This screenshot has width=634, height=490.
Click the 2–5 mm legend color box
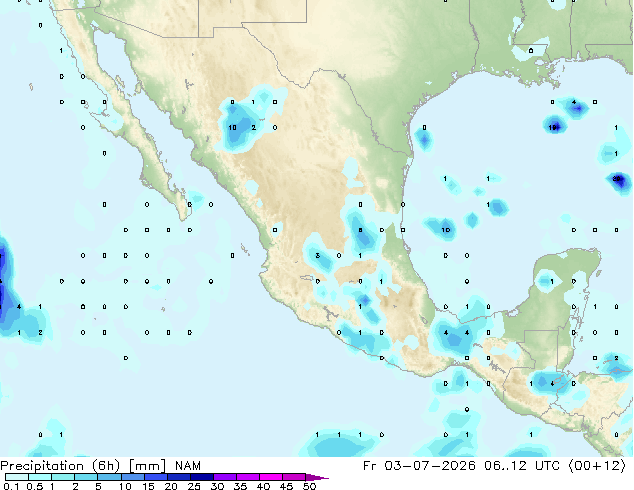pyautogui.click(x=86, y=477)
